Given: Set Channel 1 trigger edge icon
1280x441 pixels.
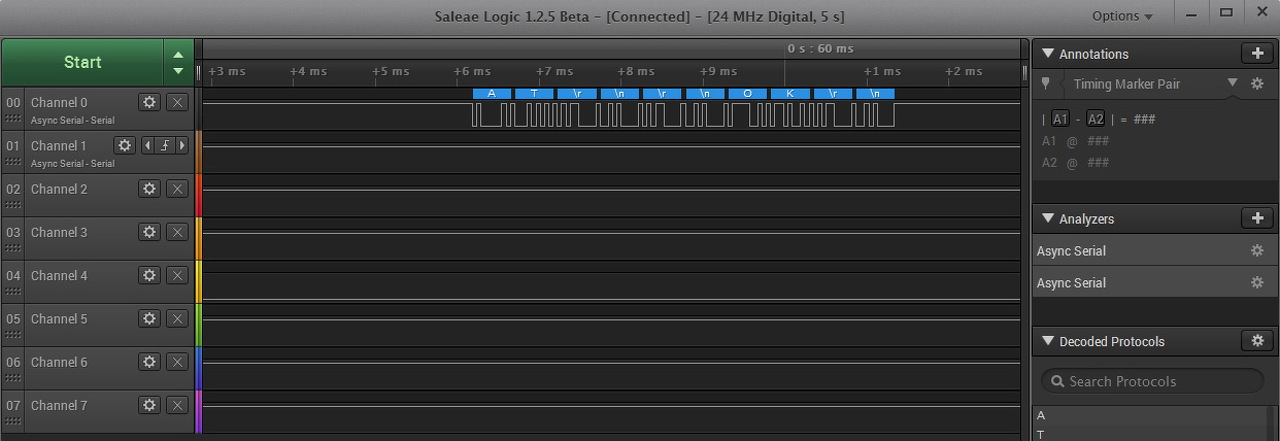Looking at the screenshot, I should click(x=165, y=145).
